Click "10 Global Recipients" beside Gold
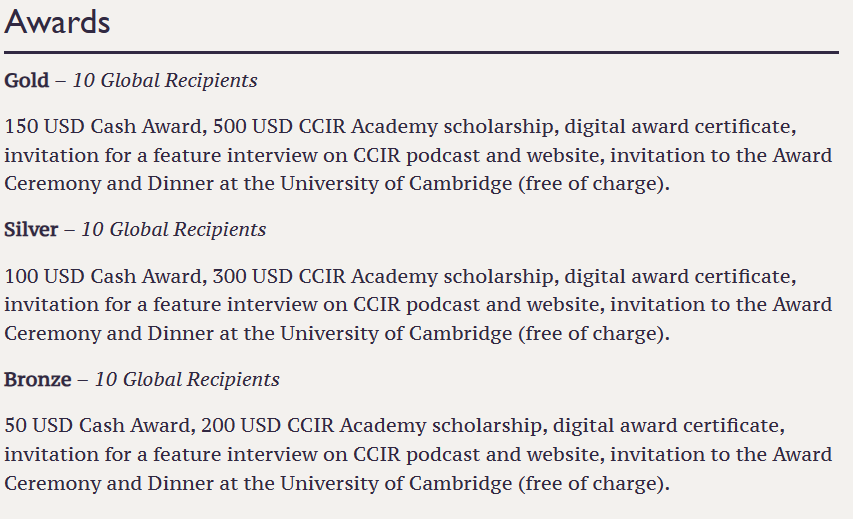The width and height of the screenshot is (853, 519). pos(165,81)
